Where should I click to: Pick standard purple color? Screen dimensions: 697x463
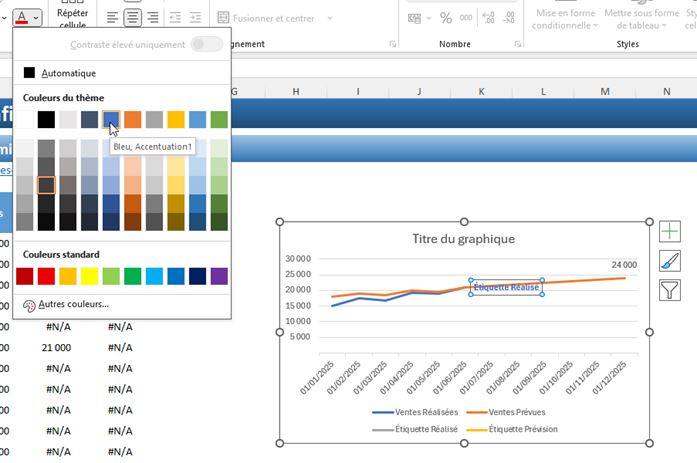pos(219,276)
